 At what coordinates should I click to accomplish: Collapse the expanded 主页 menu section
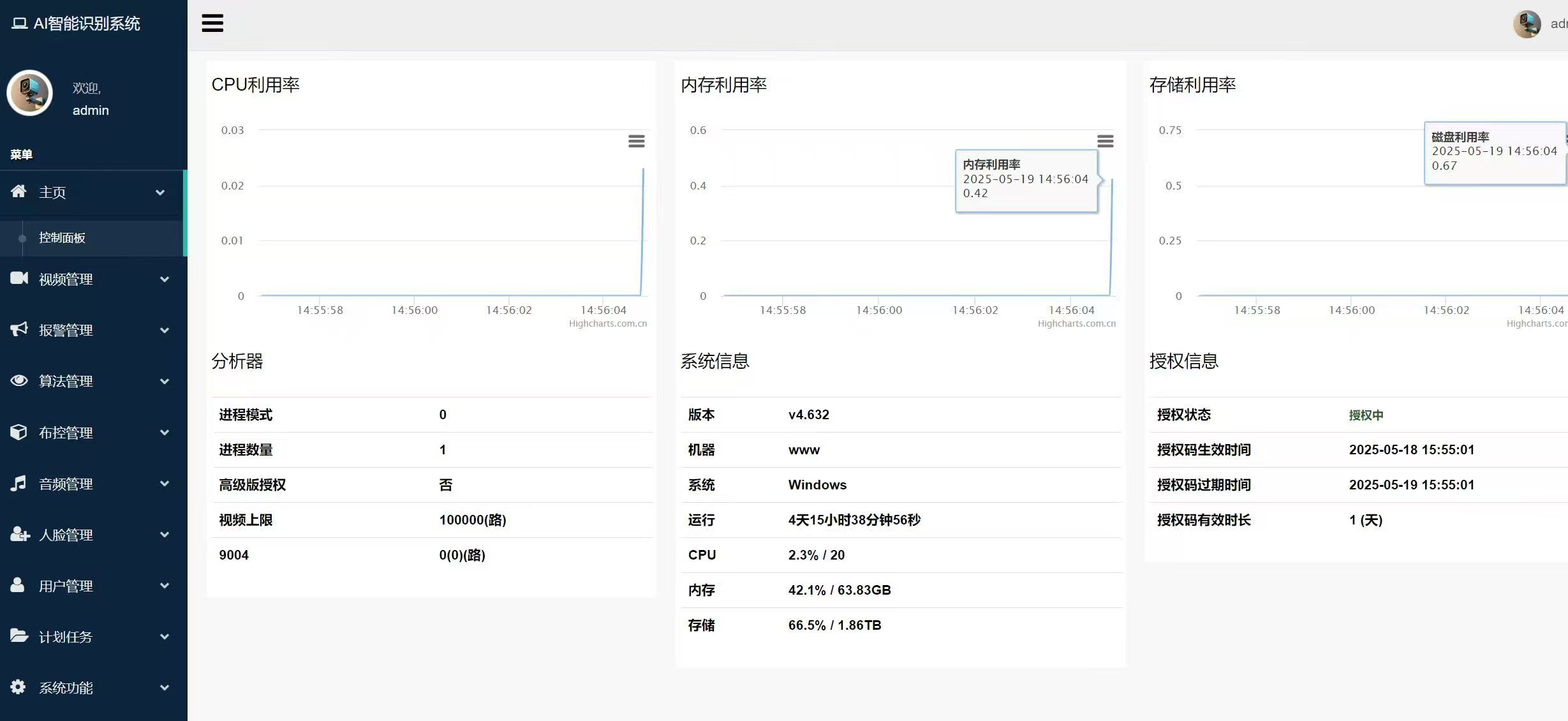click(x=160, y=193)
